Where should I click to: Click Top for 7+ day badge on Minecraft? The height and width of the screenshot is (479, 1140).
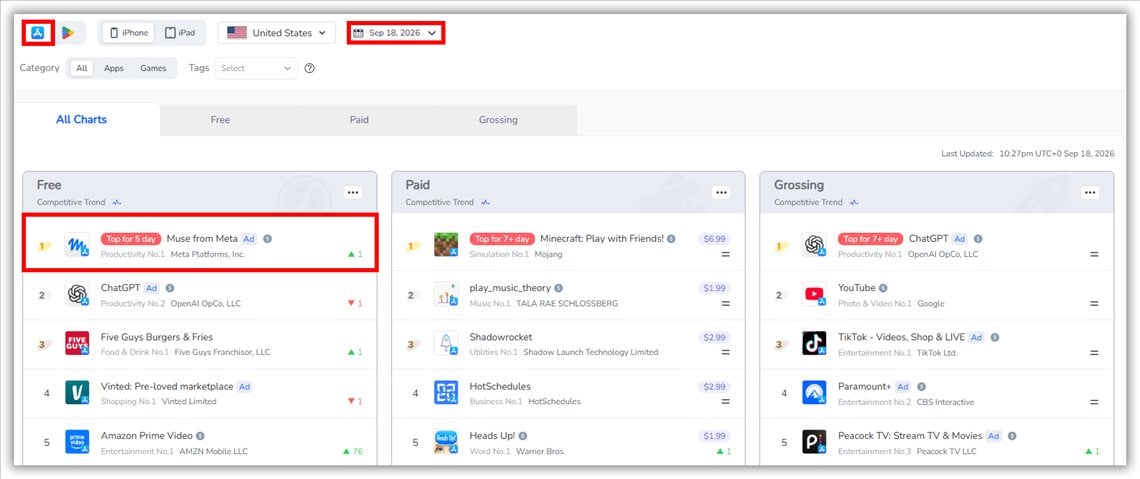tap(502, 238)
